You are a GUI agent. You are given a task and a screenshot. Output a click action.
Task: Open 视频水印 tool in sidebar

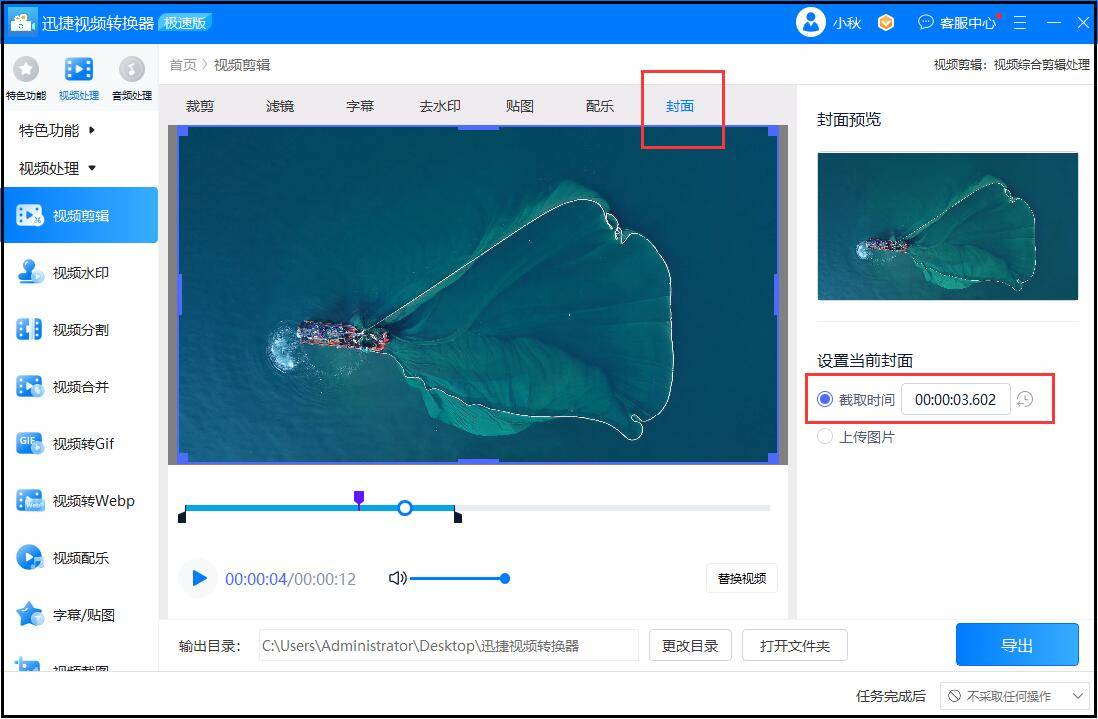point(80,273)
